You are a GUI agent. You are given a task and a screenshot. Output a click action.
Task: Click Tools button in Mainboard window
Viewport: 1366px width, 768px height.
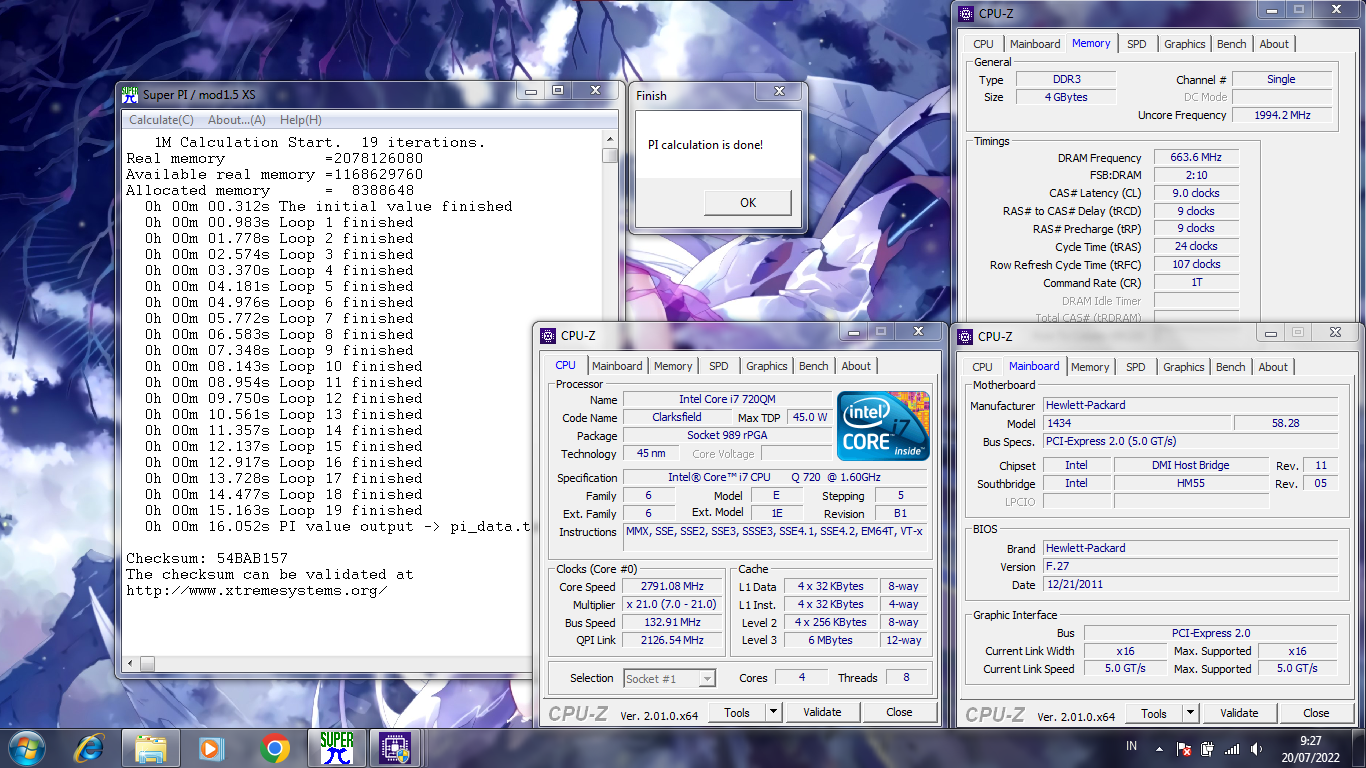pyautogui.click(x=1154, y=713)
